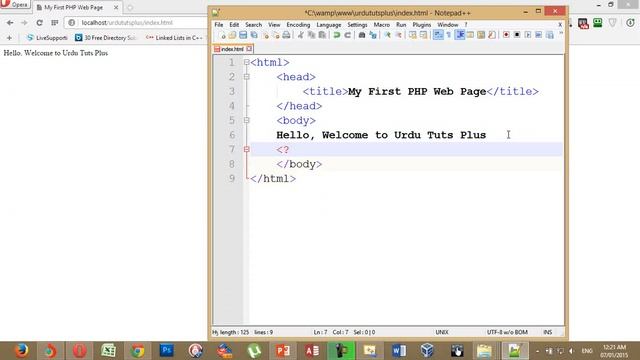This screenshot has width=640, height=360.
Task: Save the file using the toolbar Save icon
Action: click(243, 35)
